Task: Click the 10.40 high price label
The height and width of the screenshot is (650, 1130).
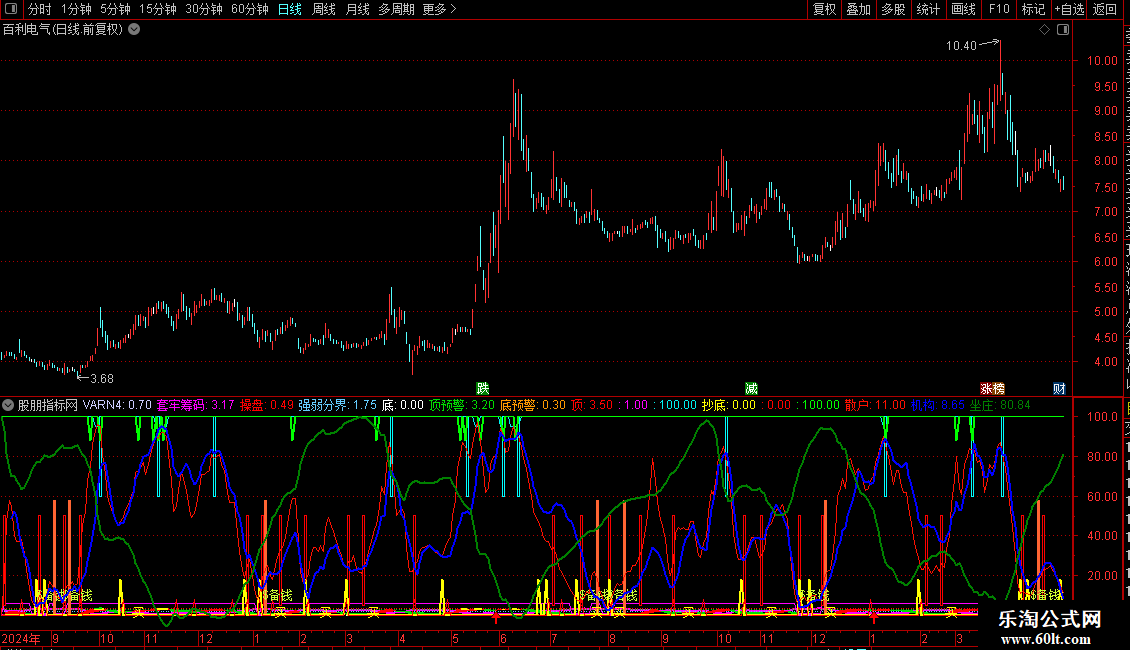Action: click(961, 45)
